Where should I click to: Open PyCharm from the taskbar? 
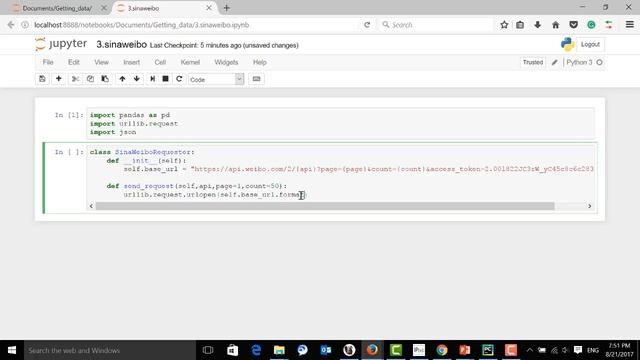488,350
